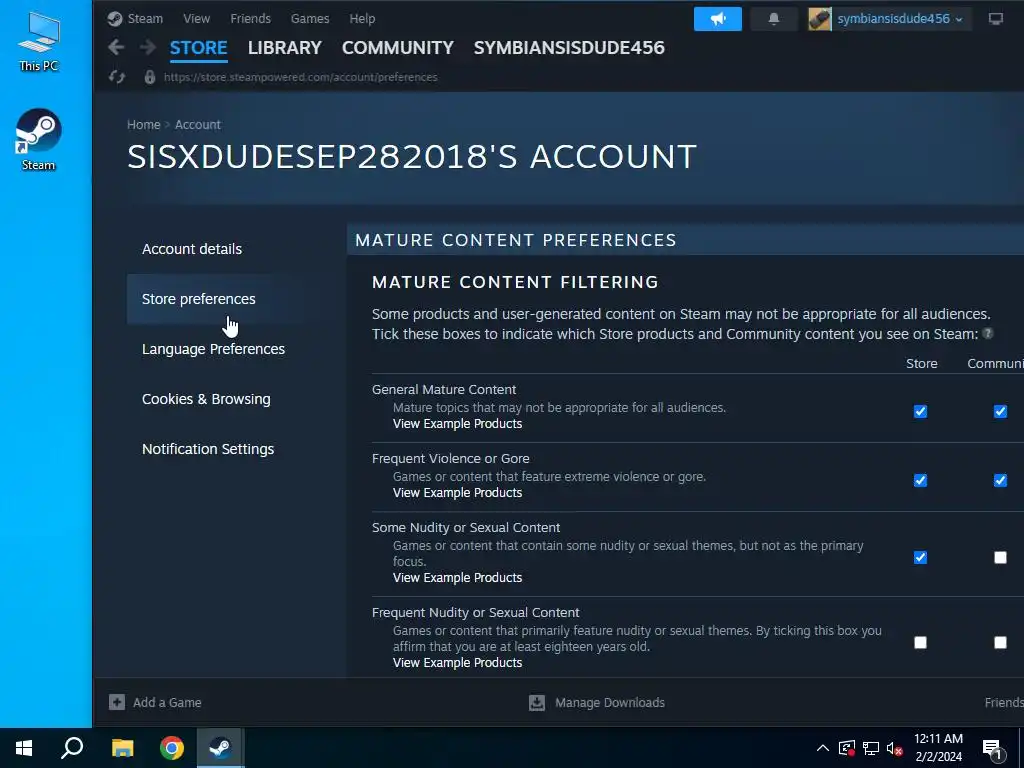Image resolution: width=1024 pixels, height=768 pixels.
Task: Open the View menu
Action: pyautogui.click(x=197, y=19)
